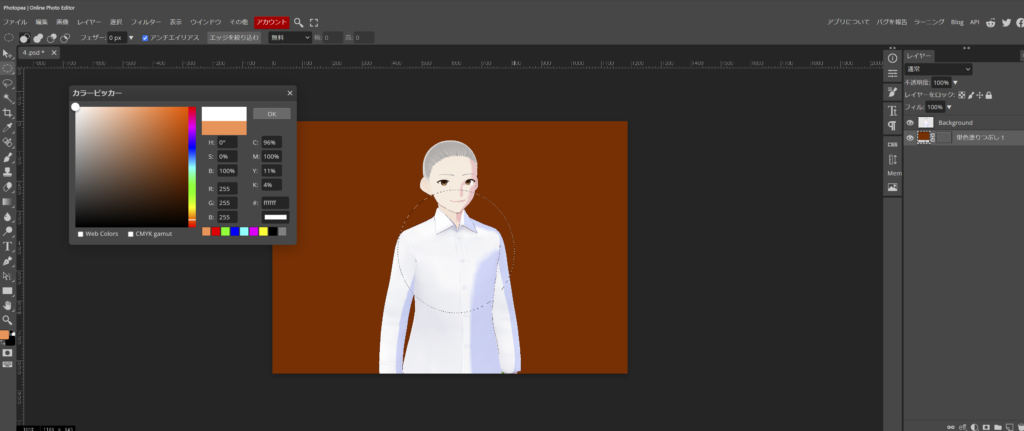Image resolution: width=1024 pixels, height=431 pixels.
Task: Open the フィルター menu
Action: pyautogui.click(x=146, y=21)
